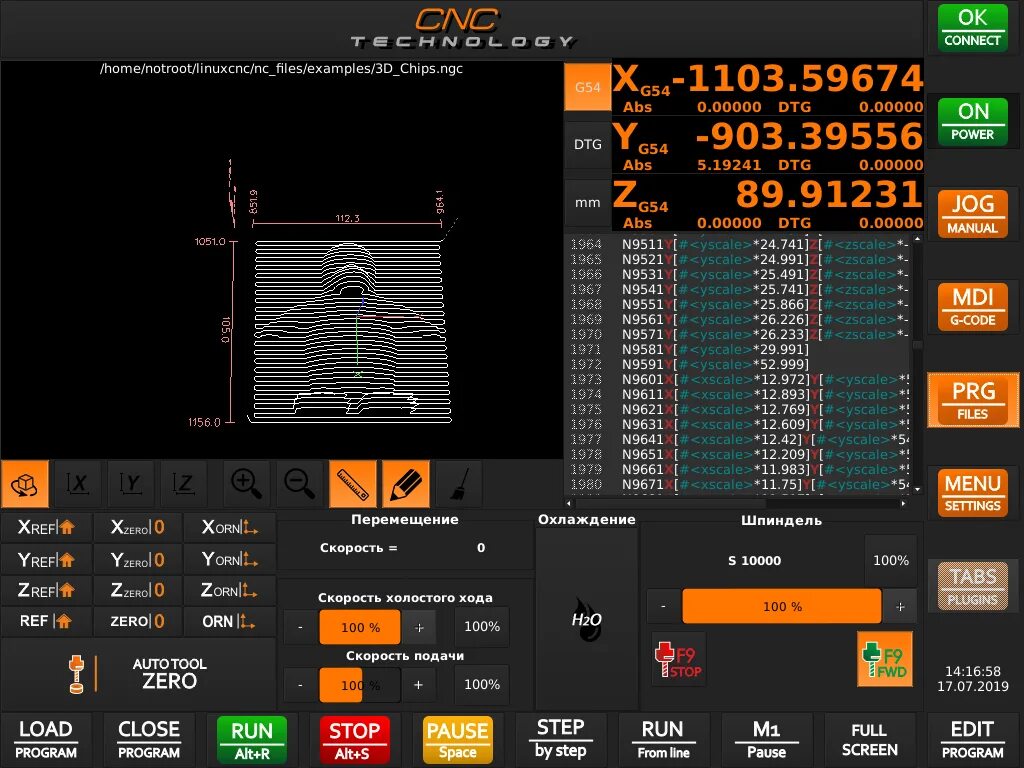Zero the X axis with XZERO

[x=137, y=527]
